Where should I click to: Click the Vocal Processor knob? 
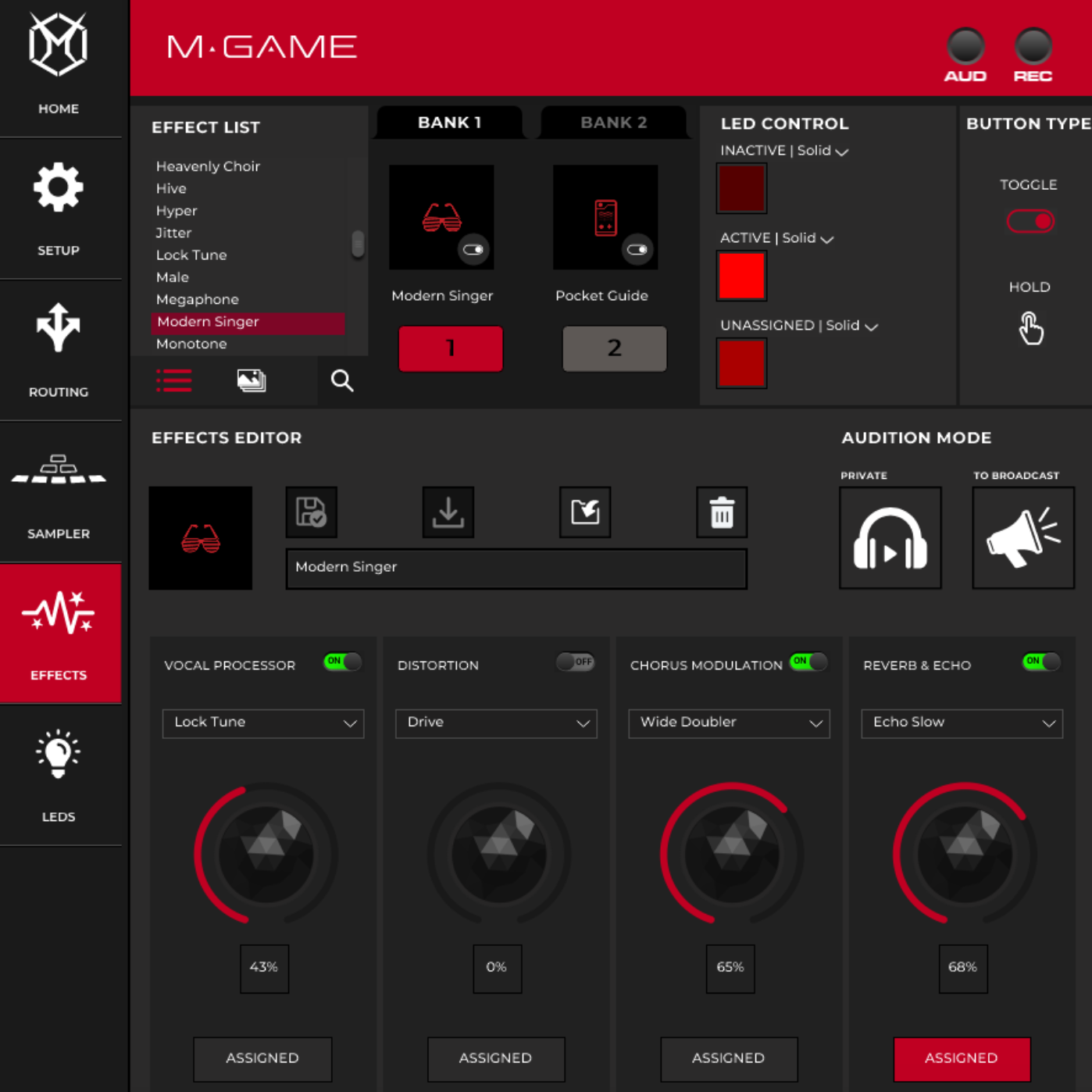point(266,855)
